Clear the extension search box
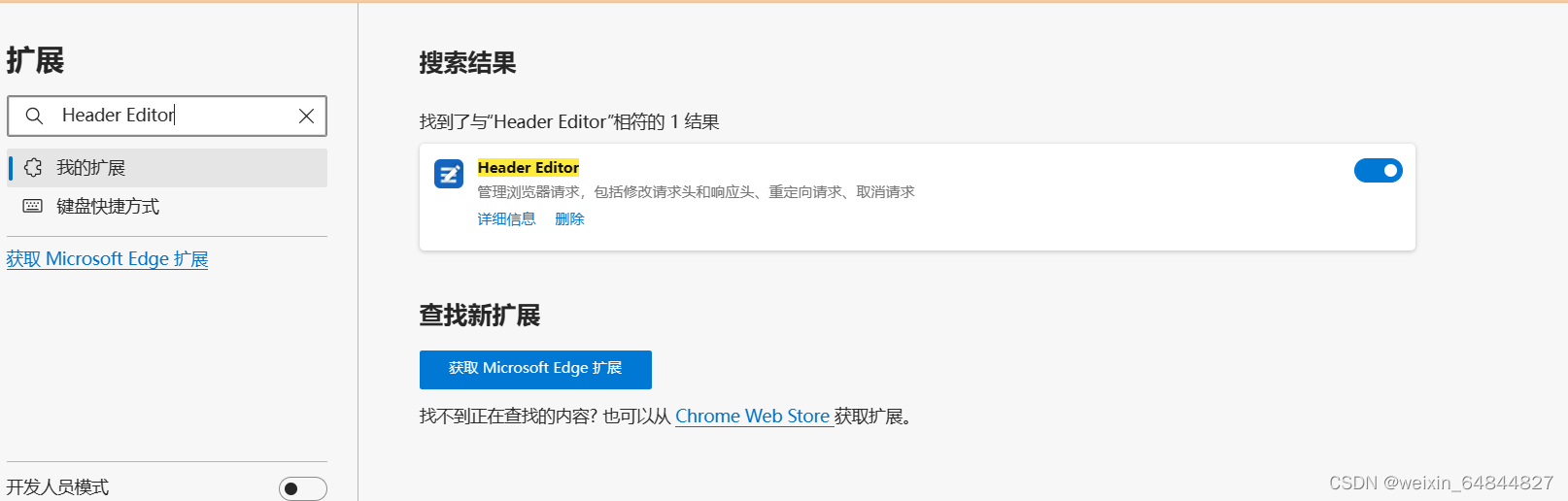 (306, 116)
